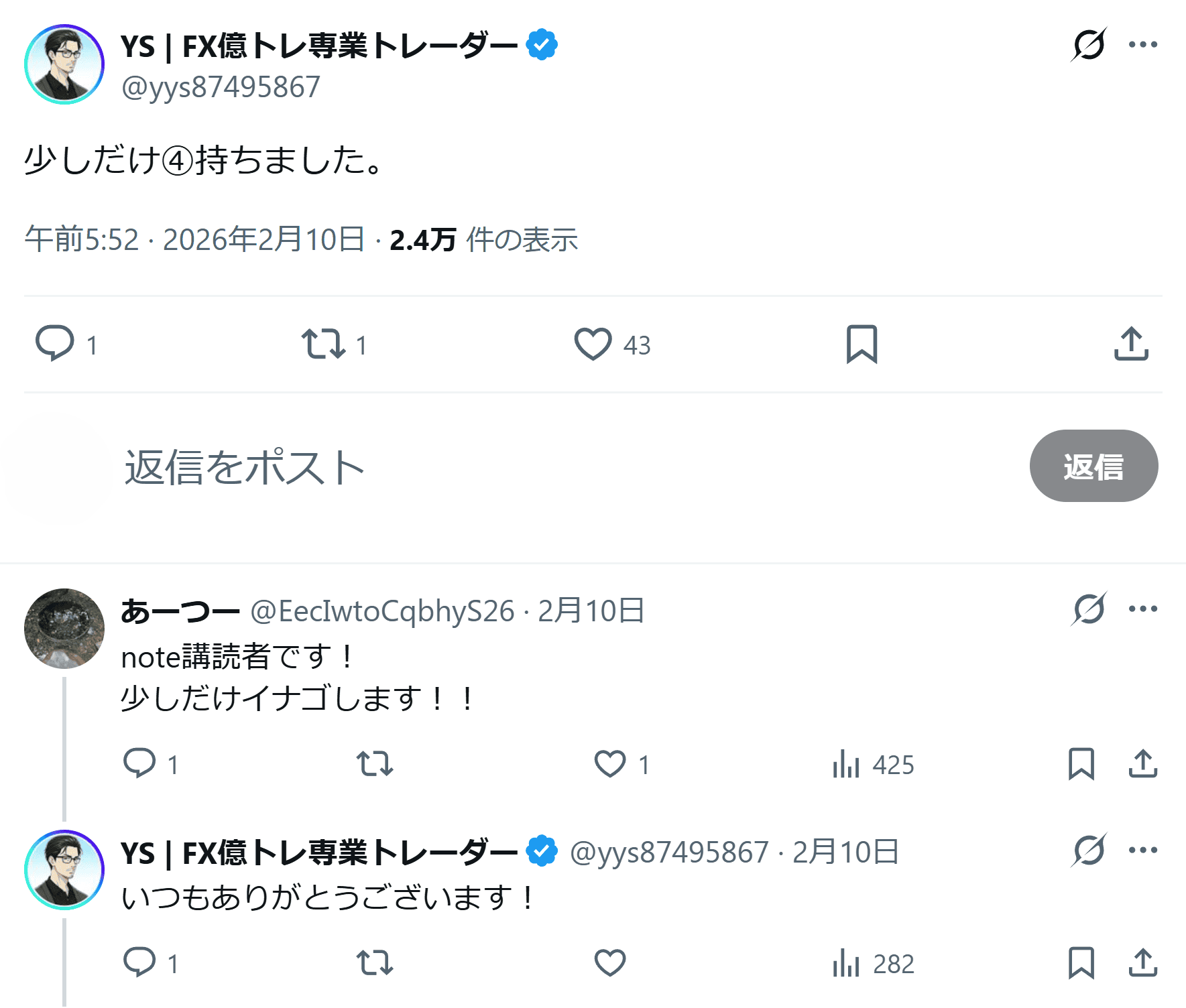Click Grok icon on あーつー's reply
Image resolution: width=1186 pixels, height=1008 pixels.
coord(1088,609)
